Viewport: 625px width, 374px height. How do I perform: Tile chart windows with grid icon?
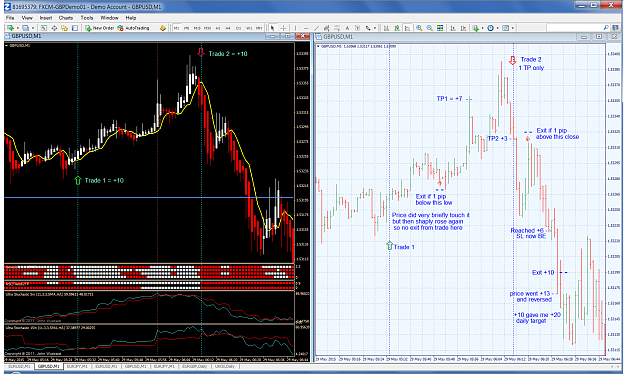coord(440,28)
